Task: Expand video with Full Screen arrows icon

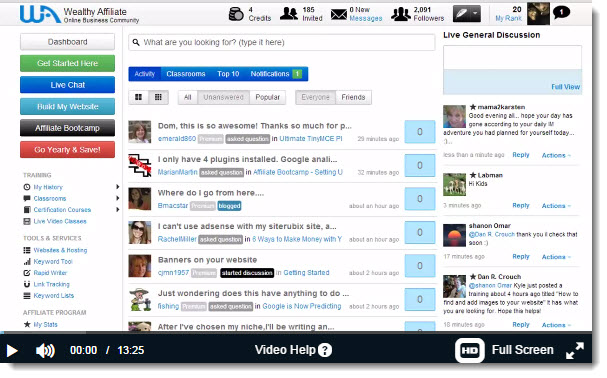Action: click(x=575, y=350)
